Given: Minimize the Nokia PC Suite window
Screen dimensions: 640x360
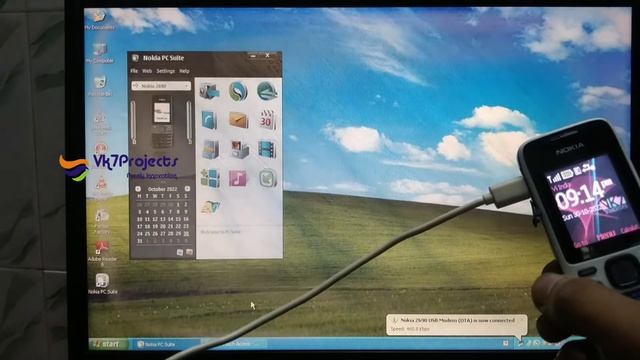Looking at the screenshot, I should pos(253,56).
